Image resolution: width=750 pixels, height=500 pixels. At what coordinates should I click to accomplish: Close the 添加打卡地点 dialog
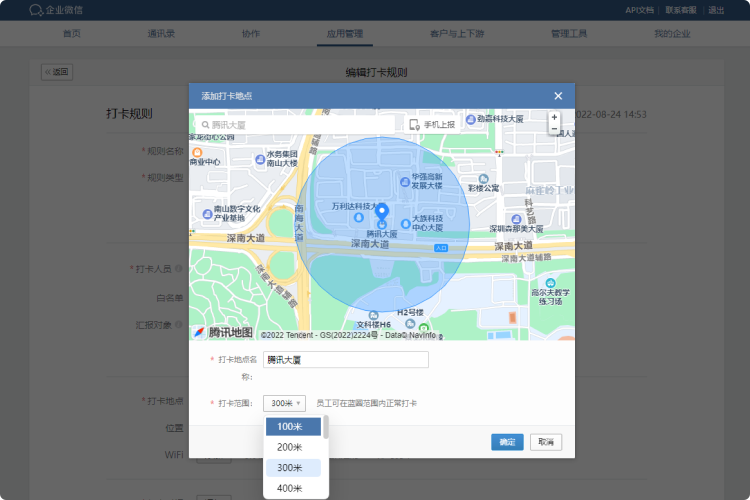558,96
